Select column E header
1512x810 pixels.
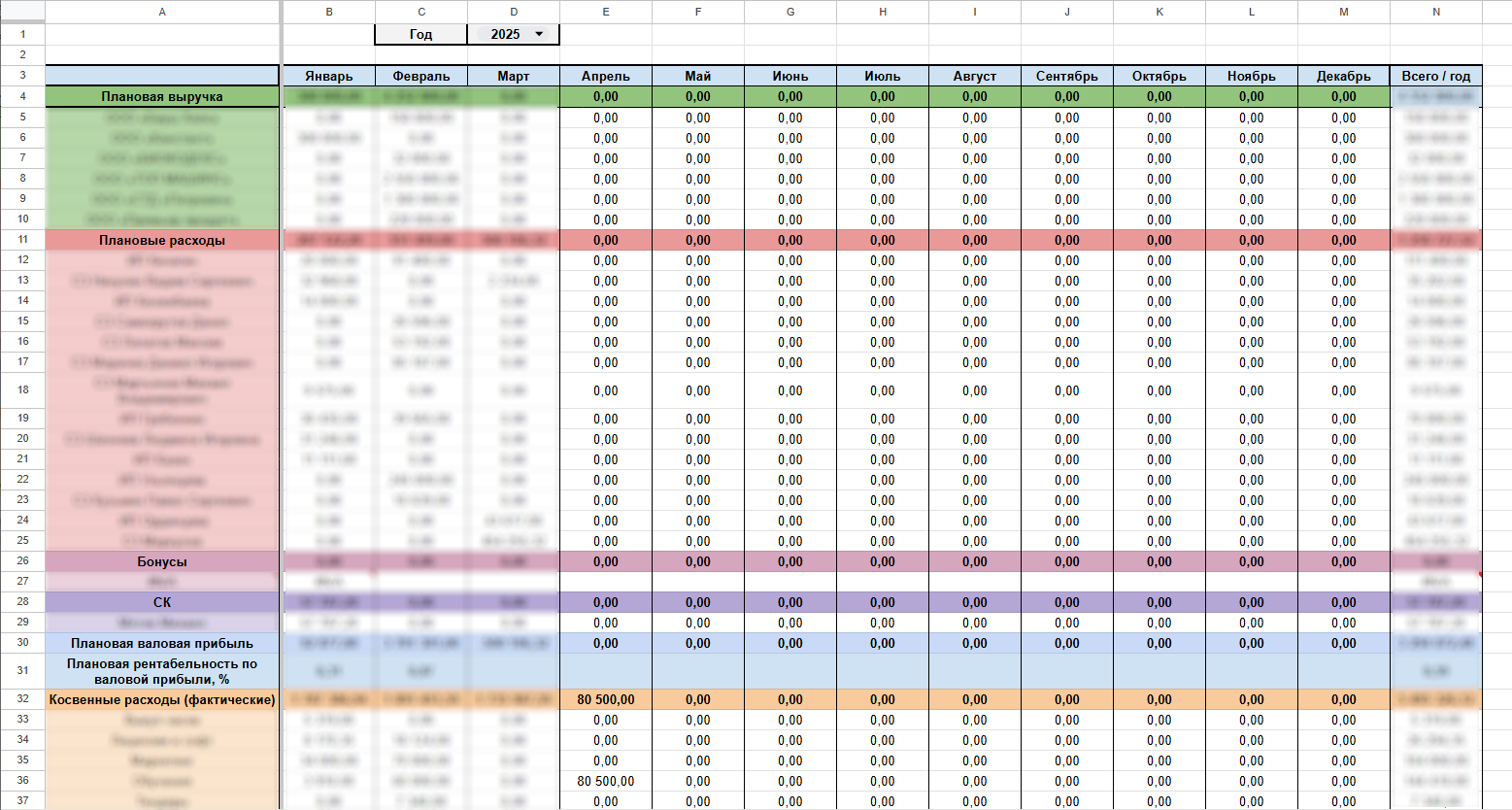pyautogui.click(x=606, y=12)
